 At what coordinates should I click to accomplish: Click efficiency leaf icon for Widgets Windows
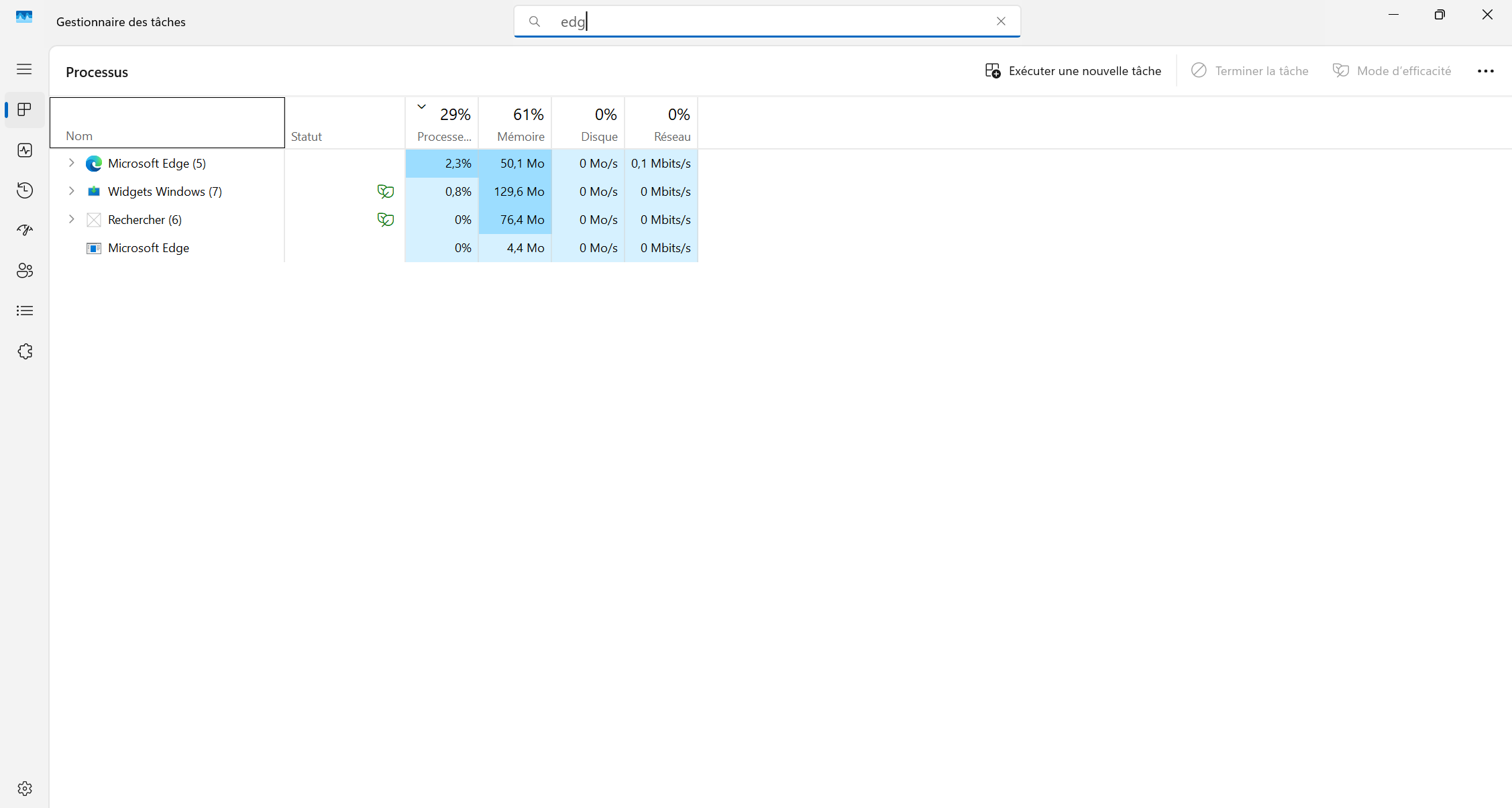(x=385, y=192)
